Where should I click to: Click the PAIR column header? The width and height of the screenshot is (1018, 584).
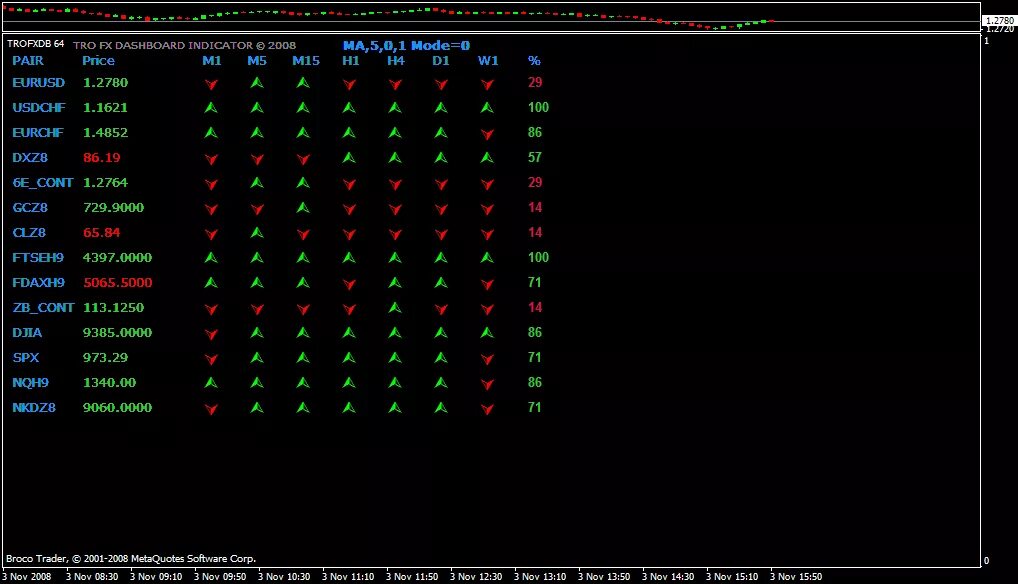(28, 60)
